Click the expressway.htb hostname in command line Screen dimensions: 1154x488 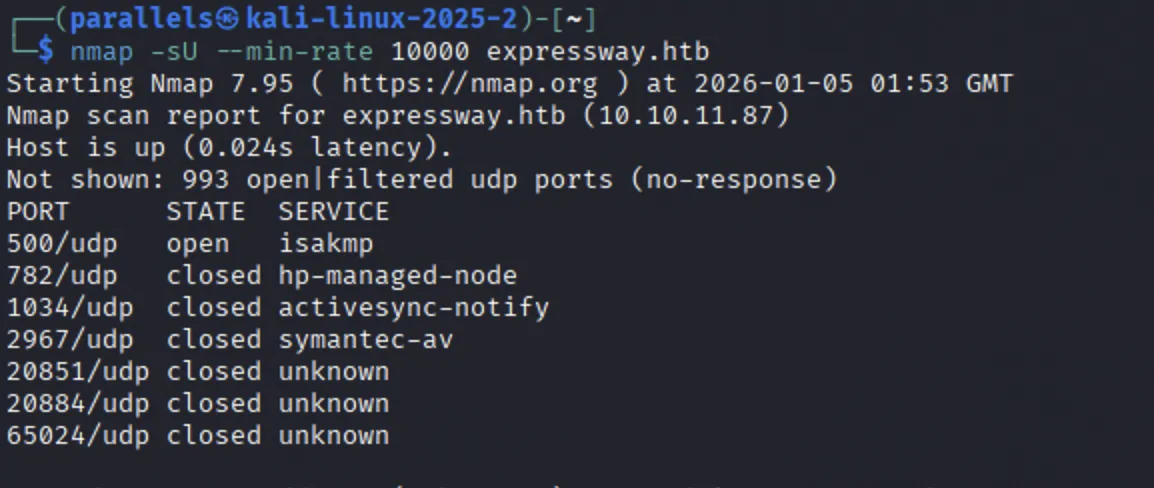tap(598, 52)
